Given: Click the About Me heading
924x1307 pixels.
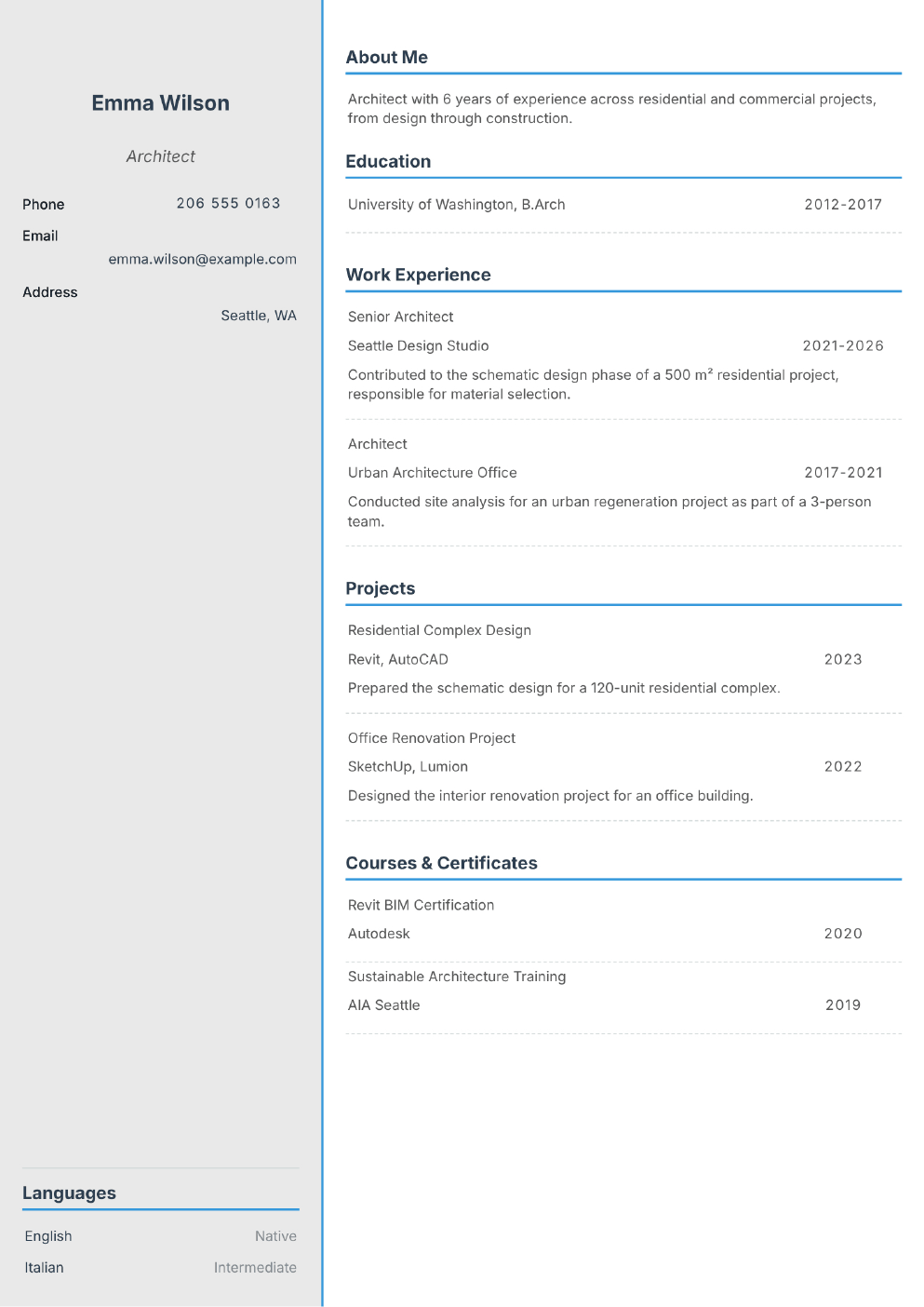Looking at the screenshot, I should point(387,58).
